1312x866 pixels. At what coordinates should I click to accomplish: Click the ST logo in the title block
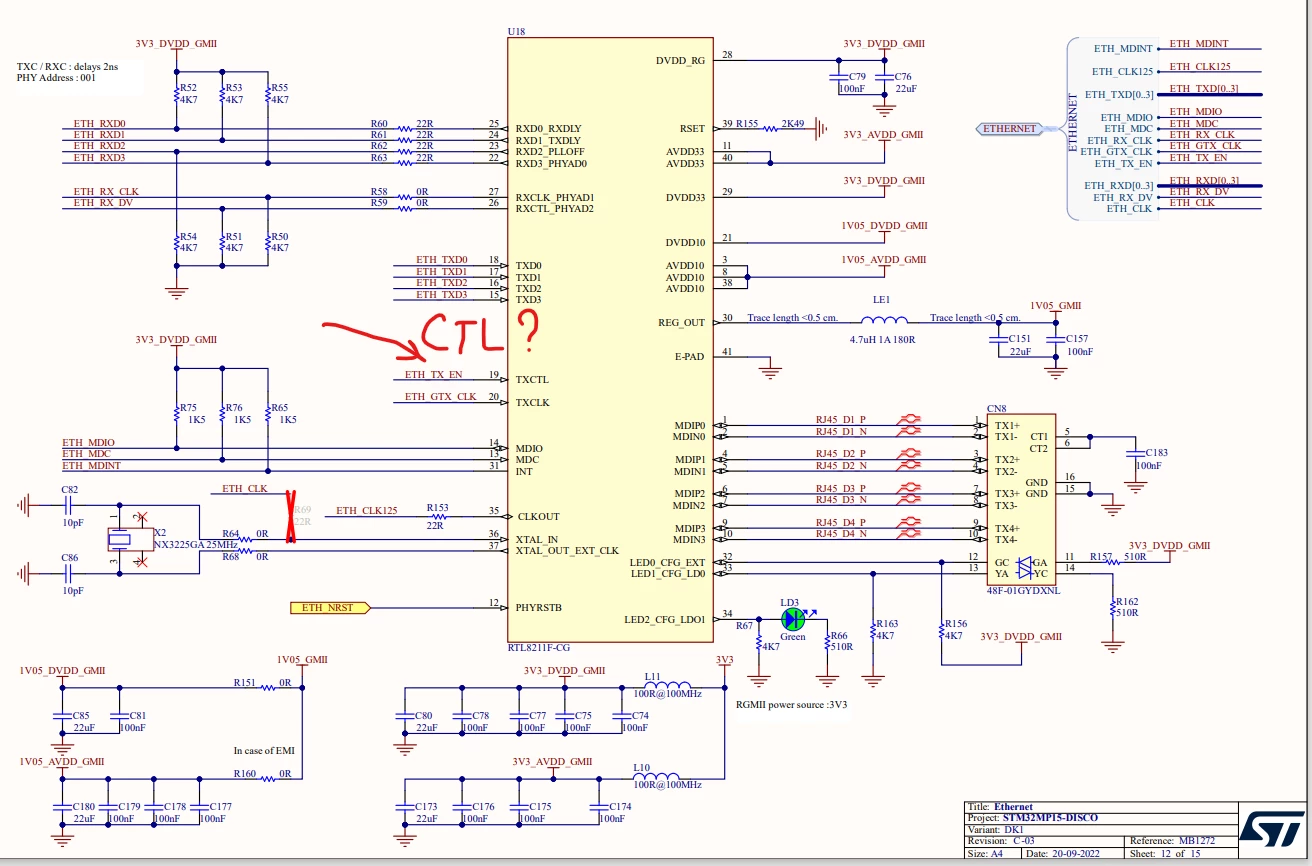(1271, 828)
